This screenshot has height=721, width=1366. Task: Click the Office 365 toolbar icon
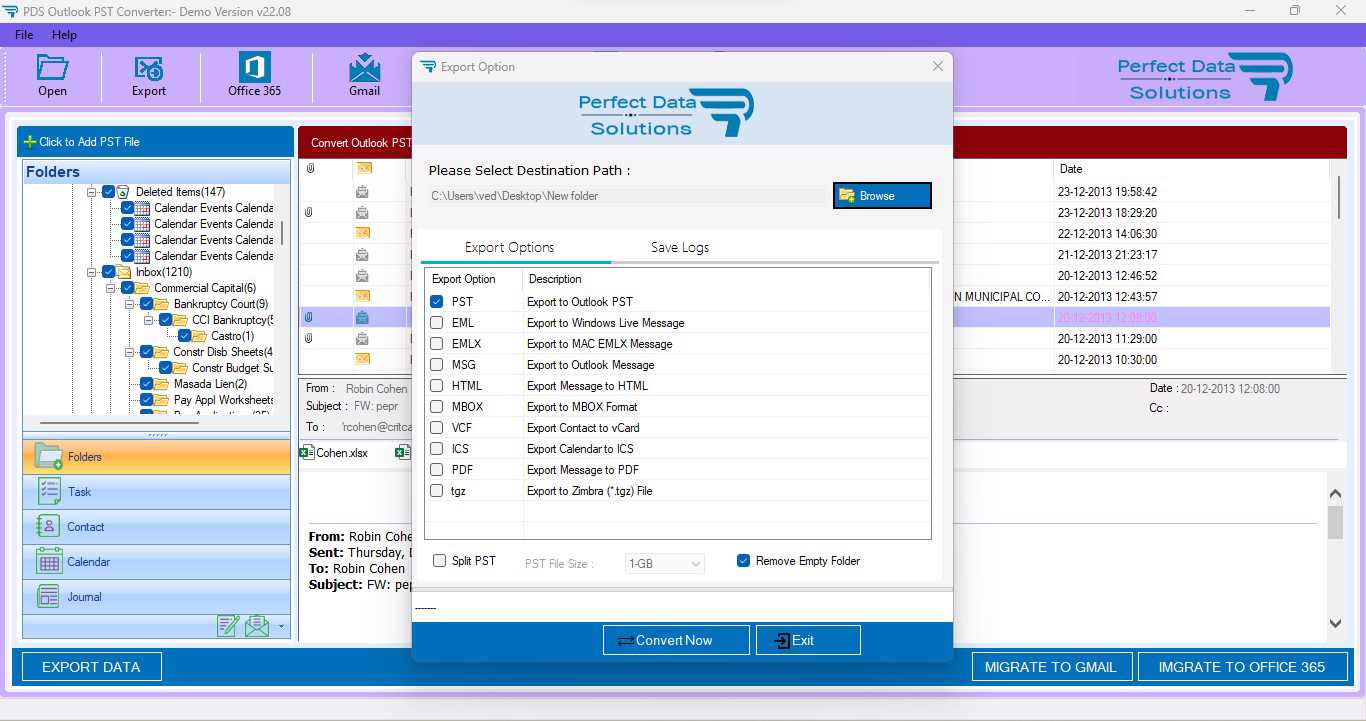(x=255, y=67)
